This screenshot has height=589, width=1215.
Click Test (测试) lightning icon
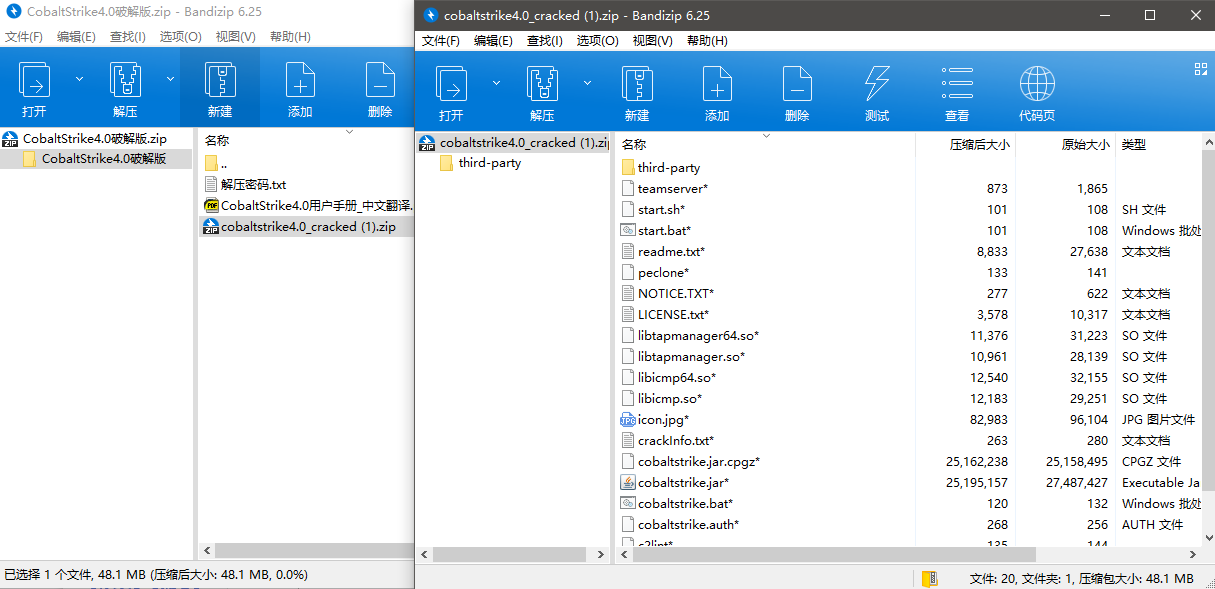(x=877, y=84)
